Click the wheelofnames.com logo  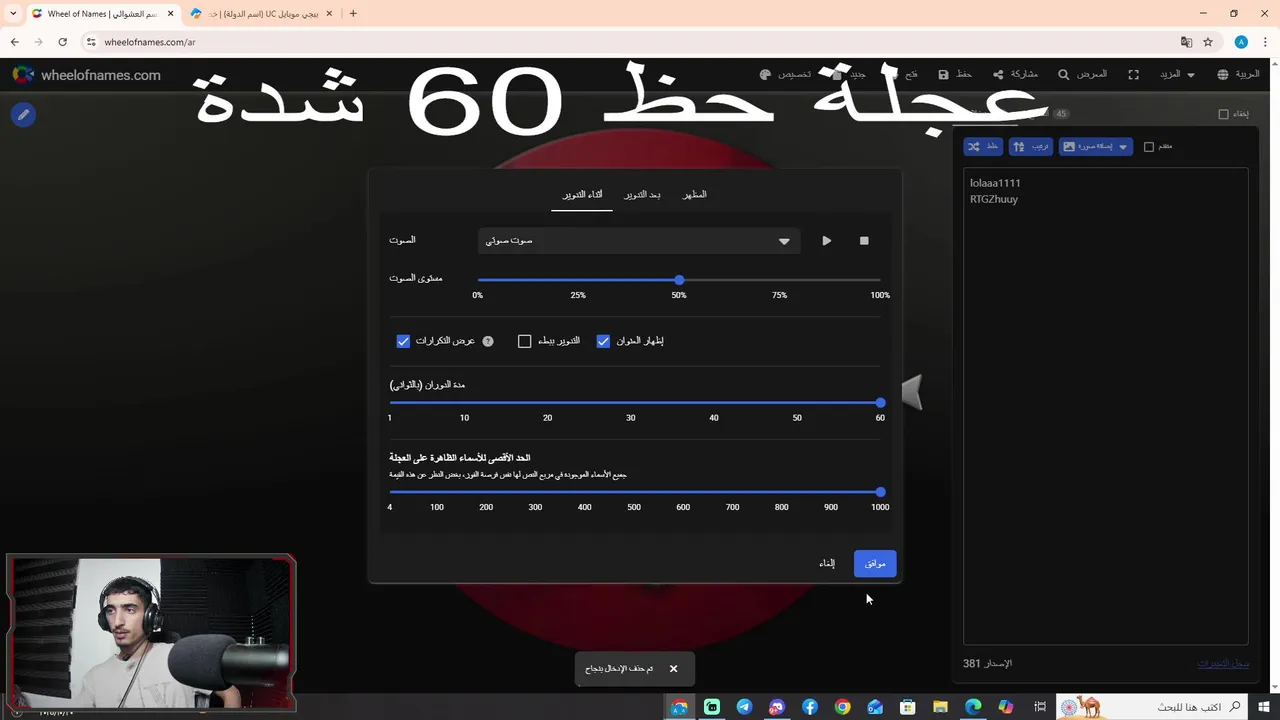[87, 75]
